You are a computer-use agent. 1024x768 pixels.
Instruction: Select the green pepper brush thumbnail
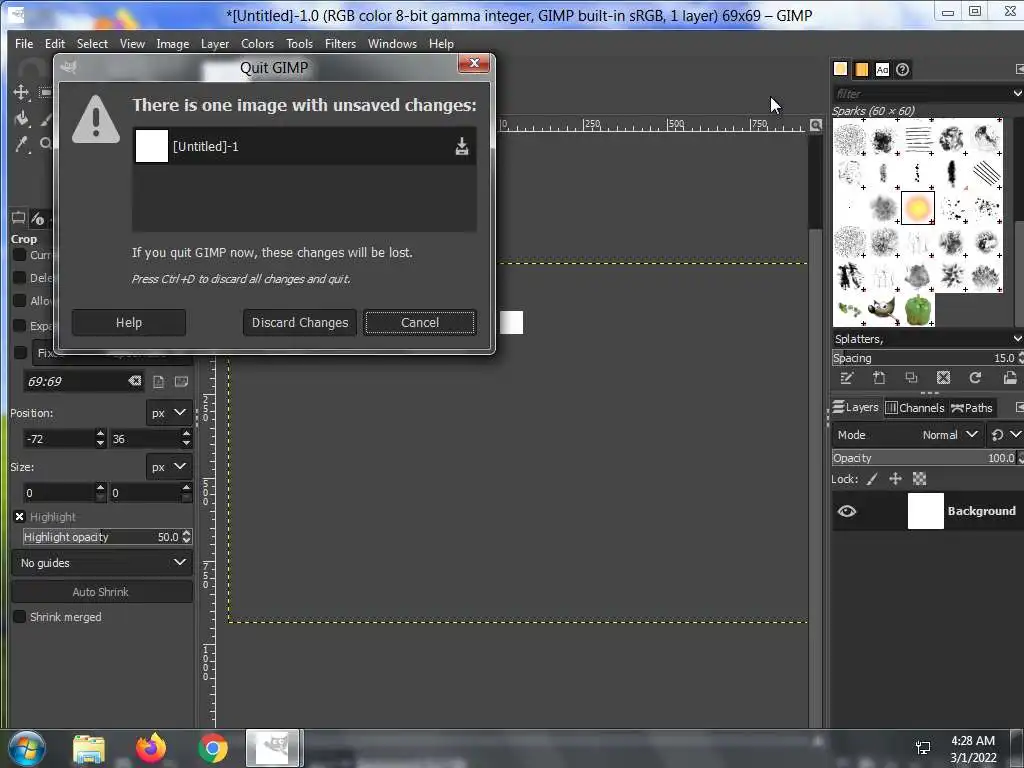pos(918,310)
